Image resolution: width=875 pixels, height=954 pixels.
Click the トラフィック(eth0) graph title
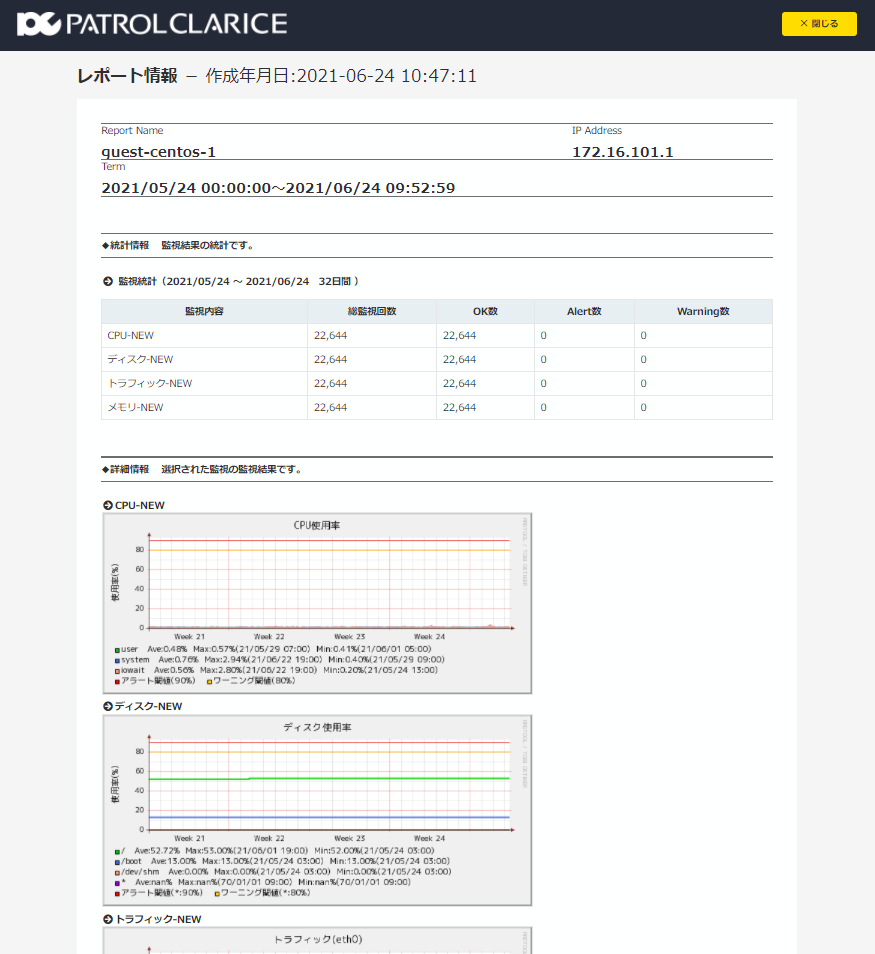click(x=318, y=939)
